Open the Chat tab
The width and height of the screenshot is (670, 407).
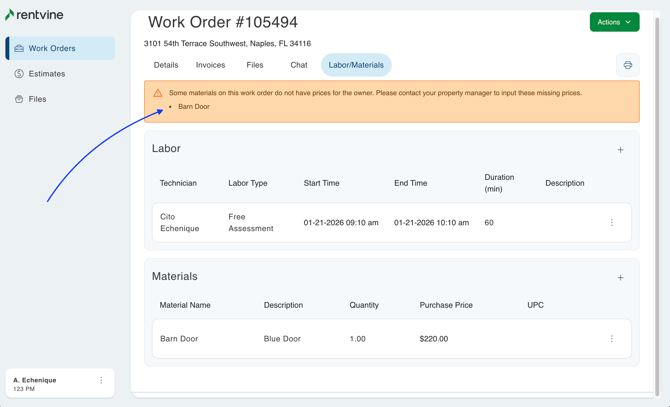click(x=298, y=65)
